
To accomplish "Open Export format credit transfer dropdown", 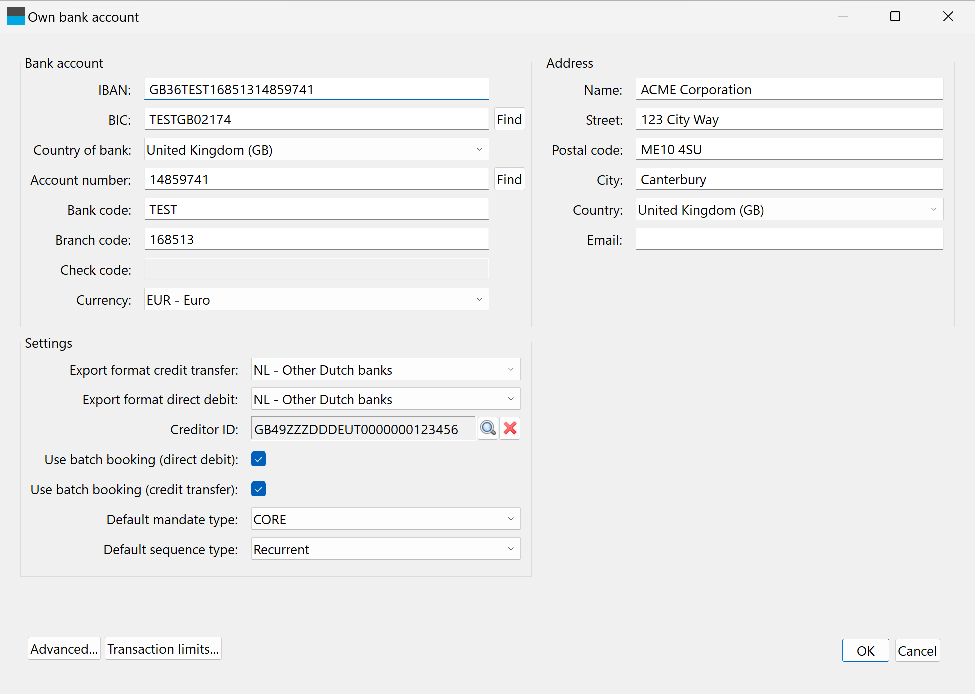I will point(385,370).
